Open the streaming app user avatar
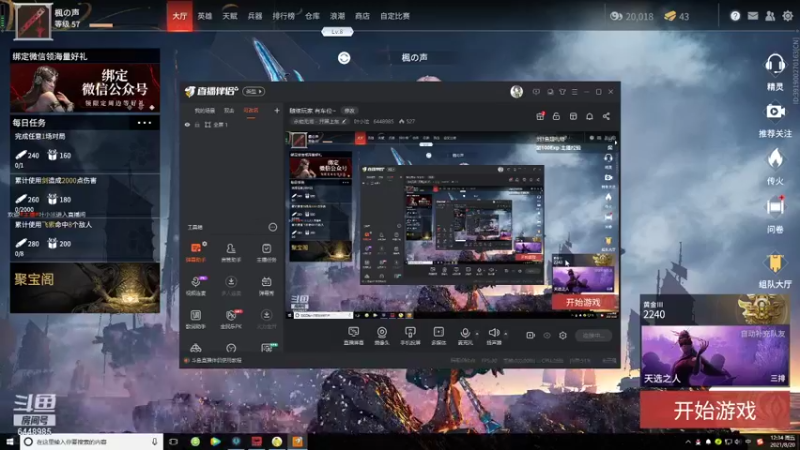The width and height of the screenshot is (800, 450). click(x=516, y=92)
